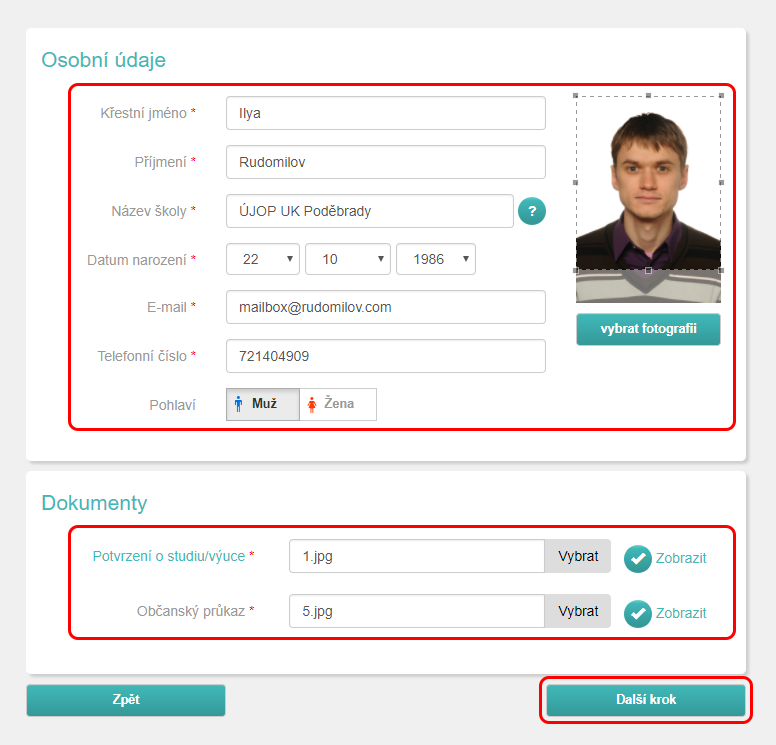The image size is (776, 745).
Task: Focus the Křestní jméno field with Ilya
Action: coord(386,113)
